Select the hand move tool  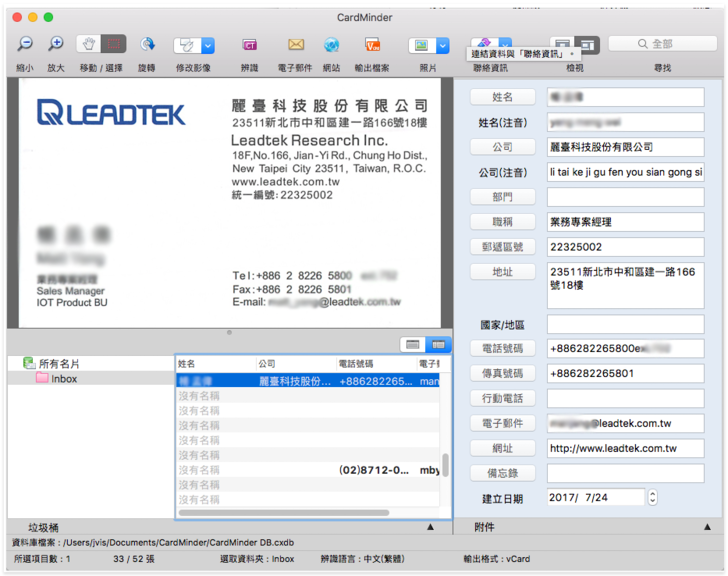pyautogui.click(x=88, y=44)
